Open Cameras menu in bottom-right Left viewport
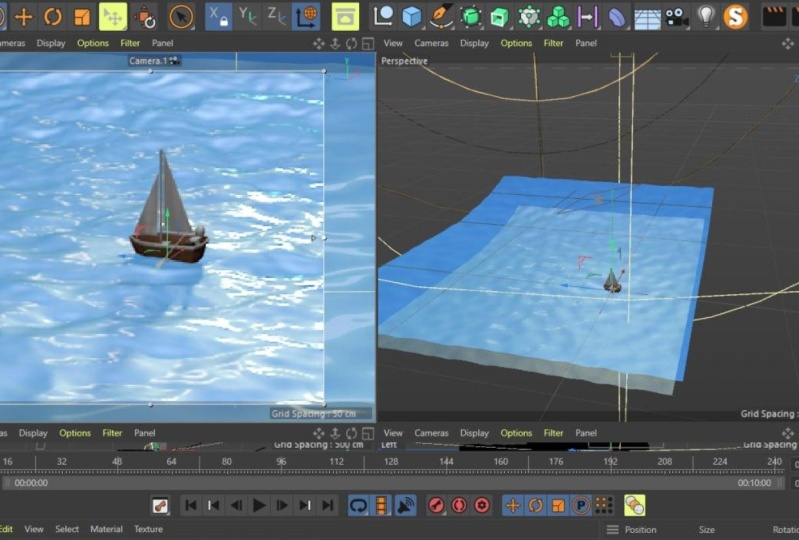 pyautogui.click(x=431, y=433)
